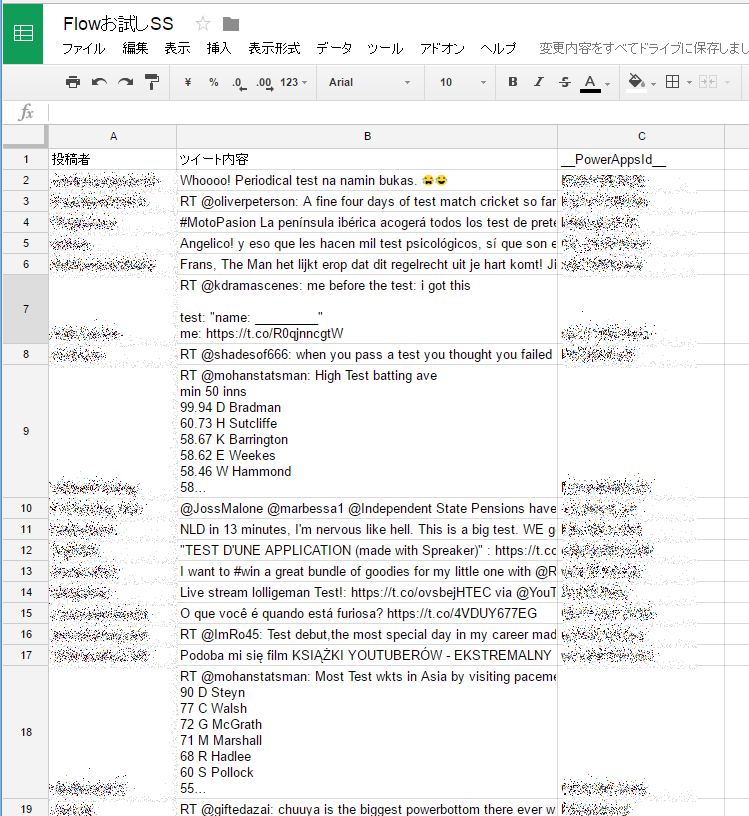
Task: Click cell with 'High Test batting ave'
Action: coord(367,431)
